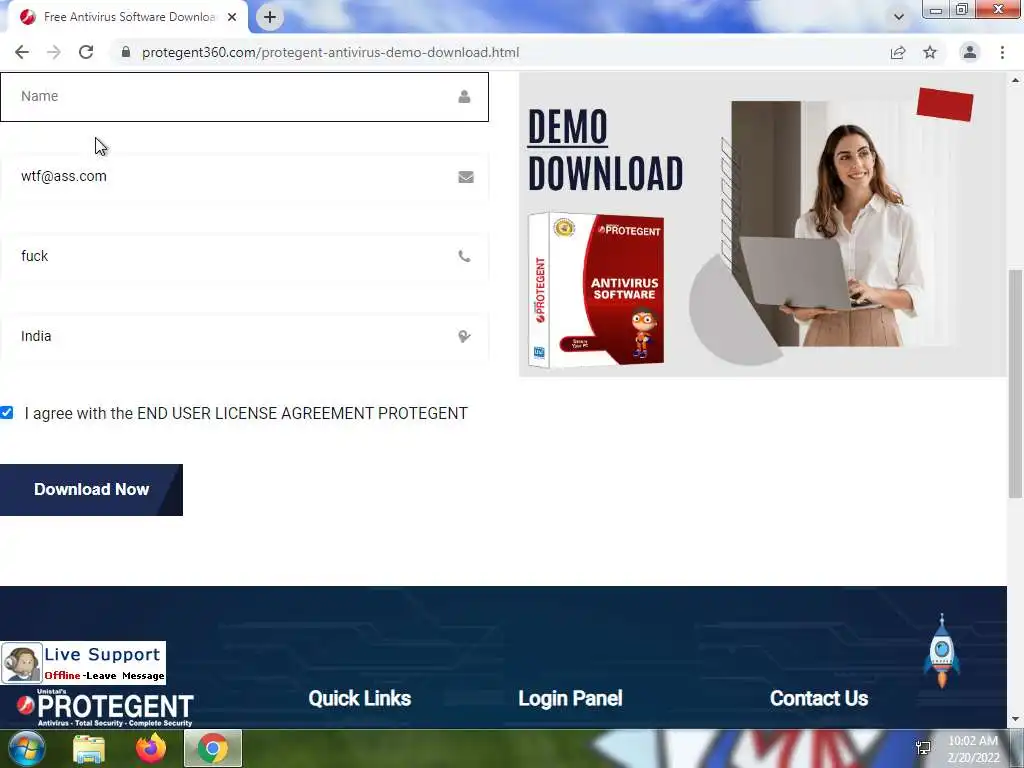The image size is (1024, 768).
Task: Click the Chrome taskbar icon
Action: tap(213, 748)
